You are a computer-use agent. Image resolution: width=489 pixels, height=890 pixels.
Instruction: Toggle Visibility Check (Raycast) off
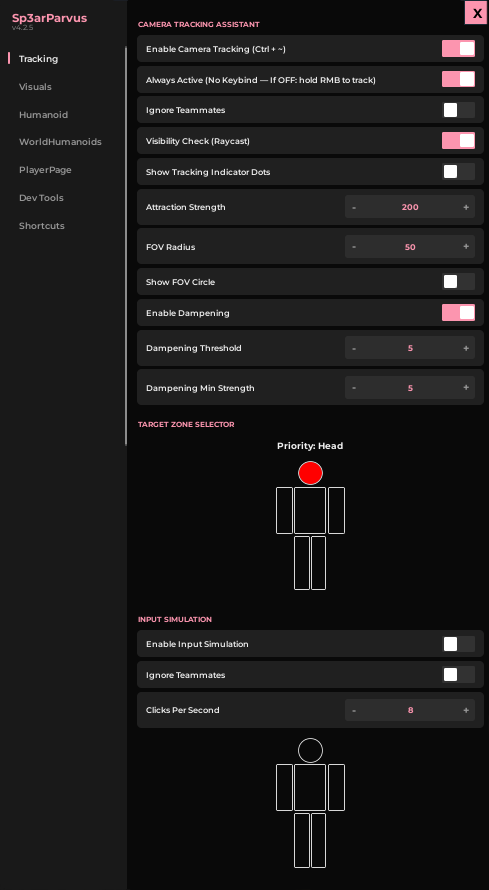458,141
